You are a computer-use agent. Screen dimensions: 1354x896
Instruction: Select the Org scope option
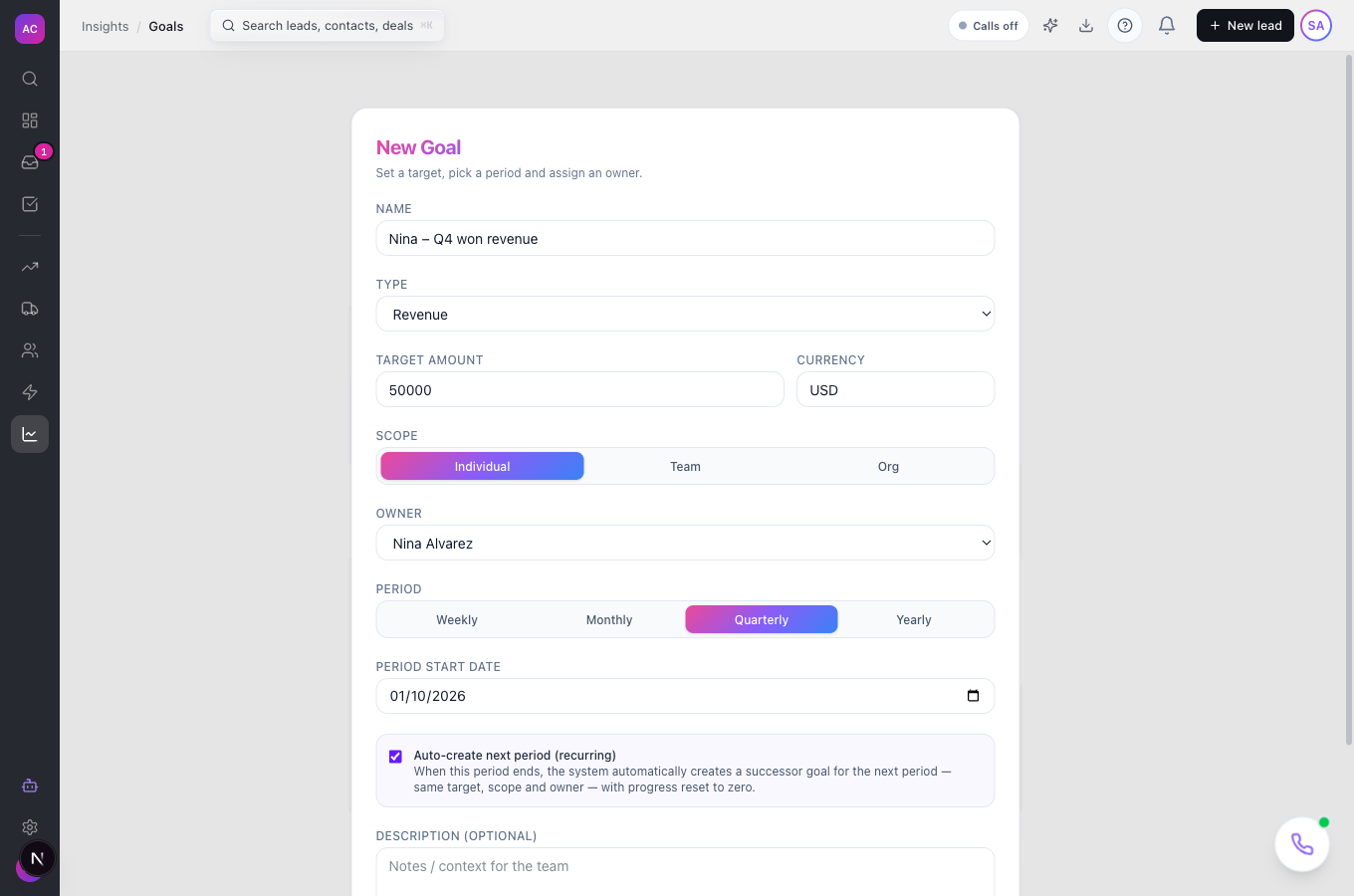888,466
